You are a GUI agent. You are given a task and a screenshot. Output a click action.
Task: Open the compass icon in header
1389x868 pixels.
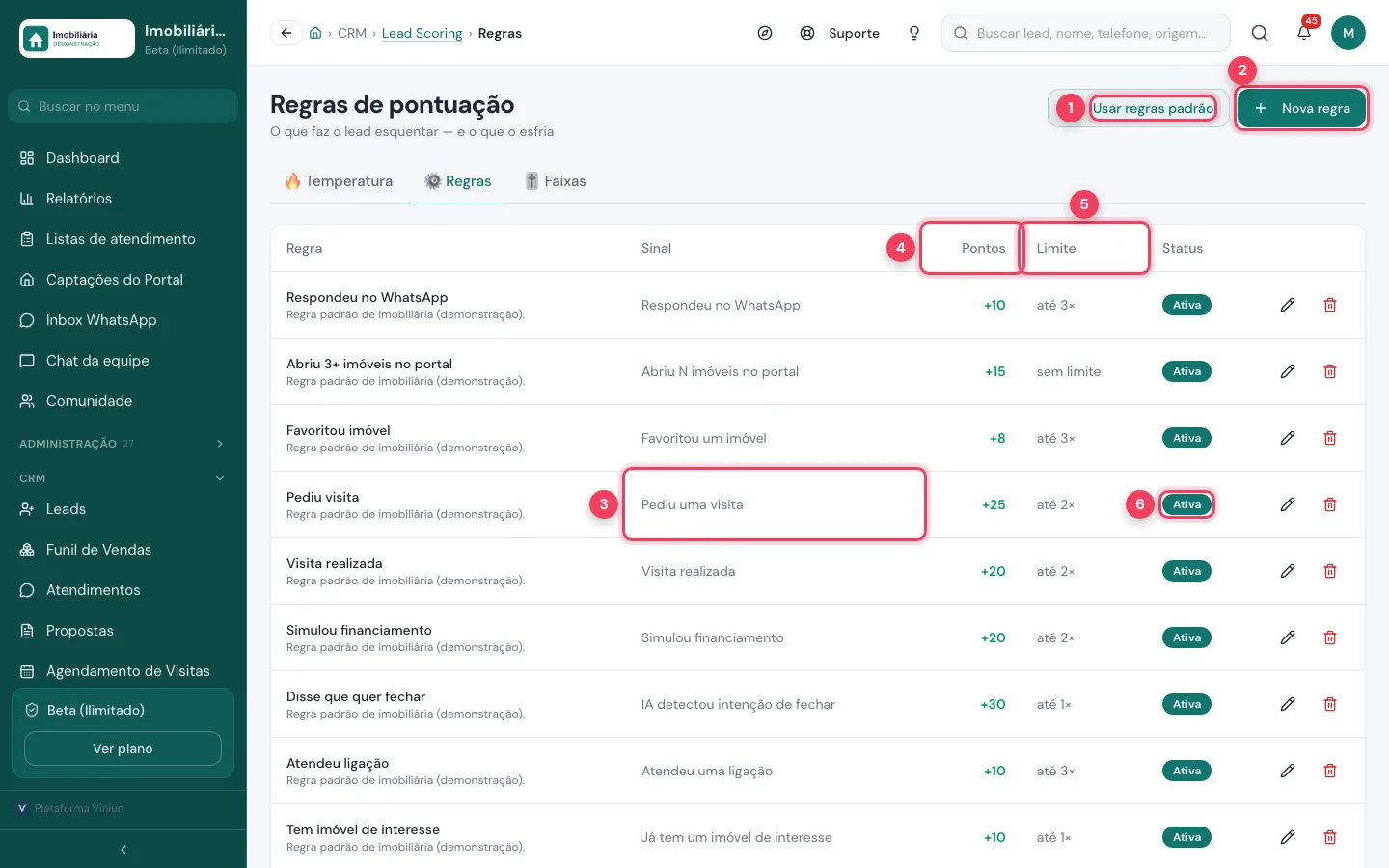click(765, 33)
